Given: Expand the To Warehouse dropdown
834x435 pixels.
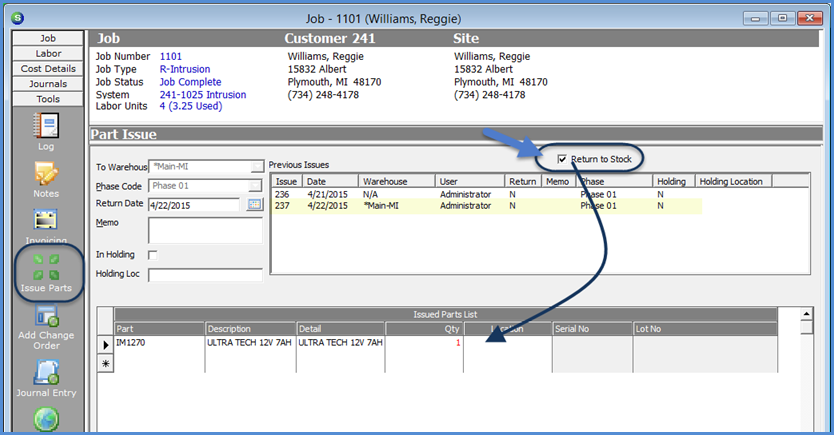Looking at the screenshot, I should click(257, 167).
